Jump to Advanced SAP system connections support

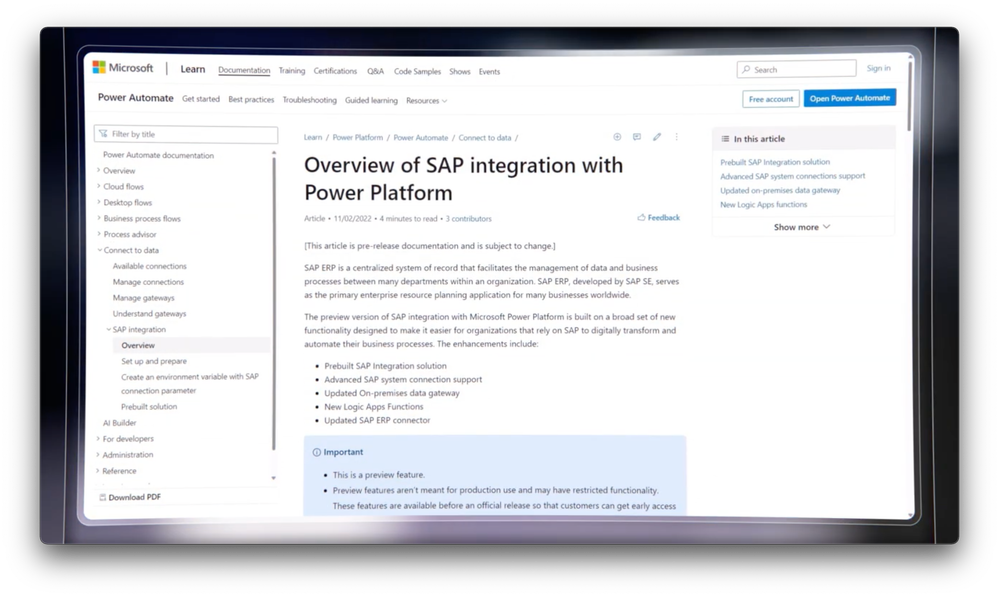793,176
